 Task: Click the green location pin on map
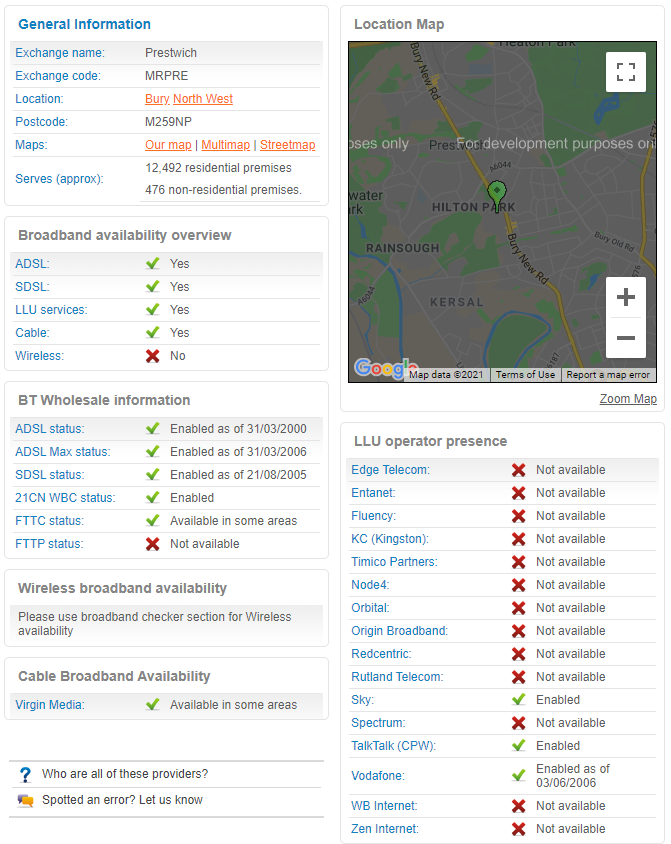497,195
